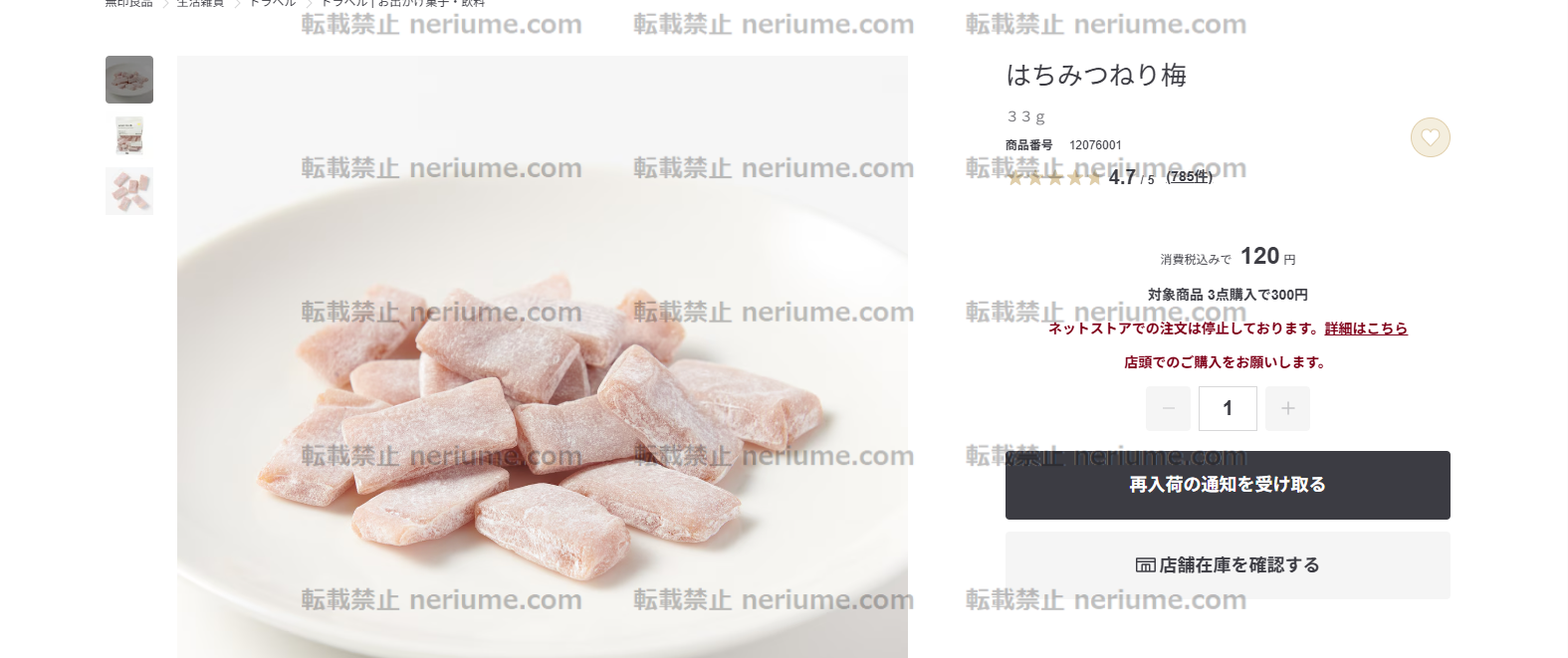Click 店舗在庫を確認する button

[1228, 565]
